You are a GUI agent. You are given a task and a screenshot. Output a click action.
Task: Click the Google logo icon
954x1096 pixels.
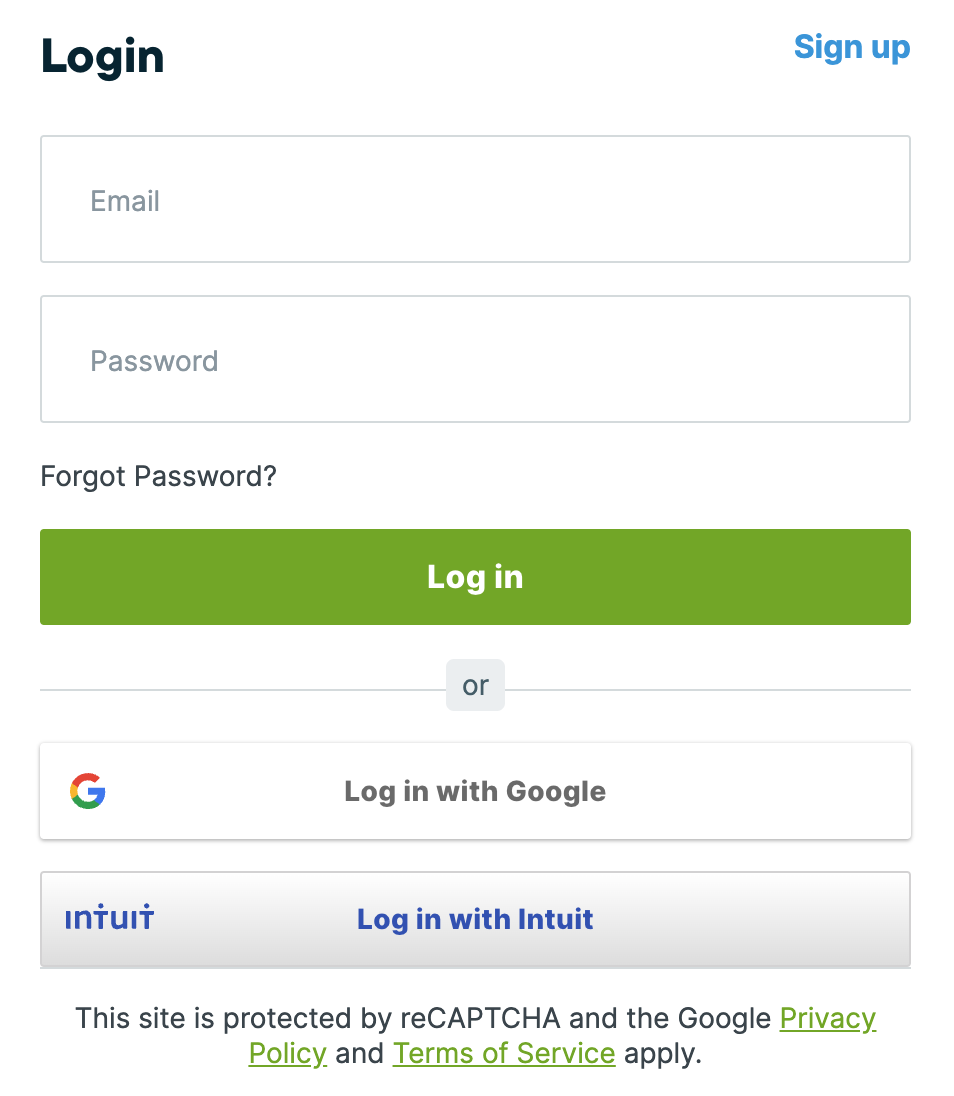(x=88, y=791)
